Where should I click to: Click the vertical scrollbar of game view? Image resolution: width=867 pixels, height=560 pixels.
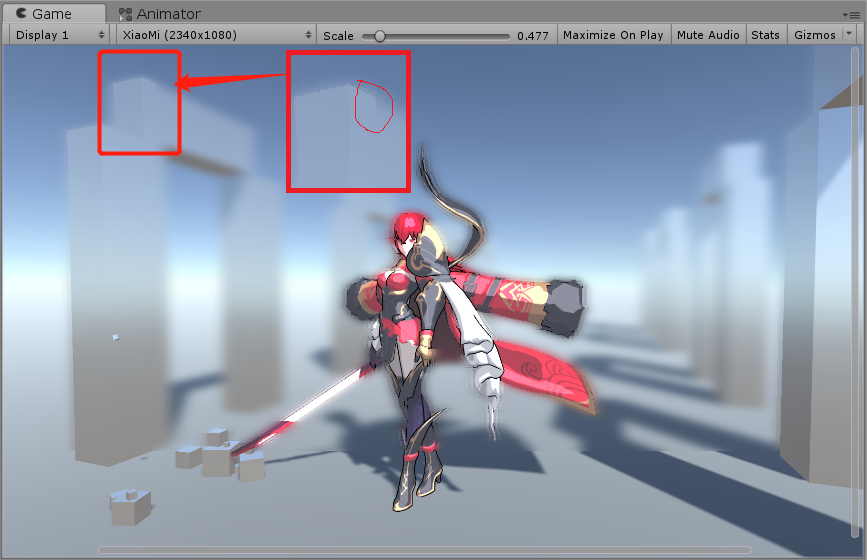tap(855, 293)
